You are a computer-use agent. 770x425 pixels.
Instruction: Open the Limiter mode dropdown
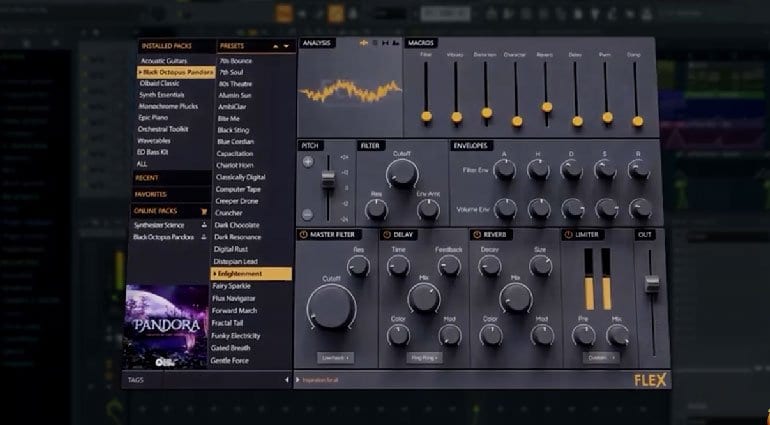click(x=601, y=358)
